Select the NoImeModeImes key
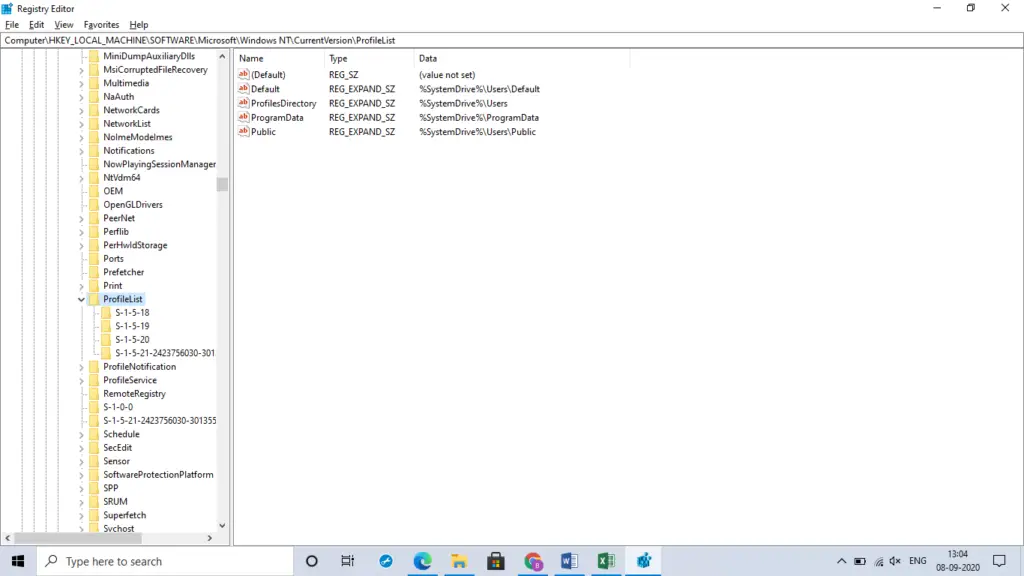Image resolution: width=1024 pixels, height=576 pixels. click(x=138, y=137)
